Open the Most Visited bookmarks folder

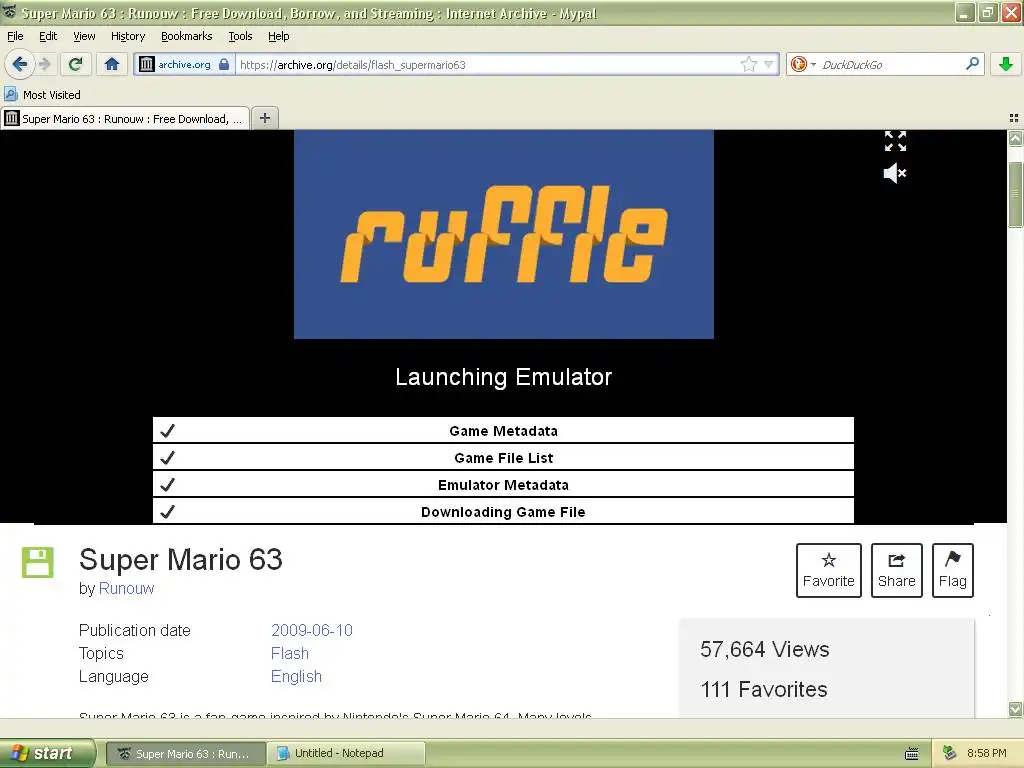tap(43, 95)
